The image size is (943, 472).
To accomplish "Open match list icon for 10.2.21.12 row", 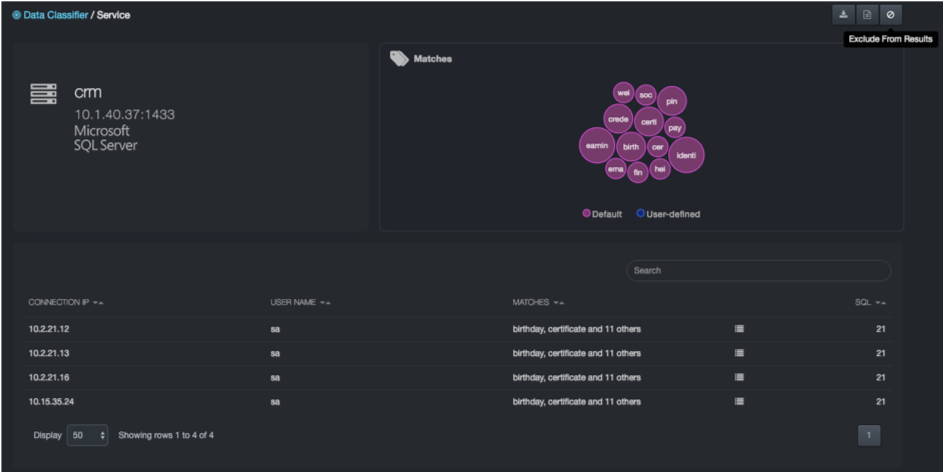I will 739,328.
